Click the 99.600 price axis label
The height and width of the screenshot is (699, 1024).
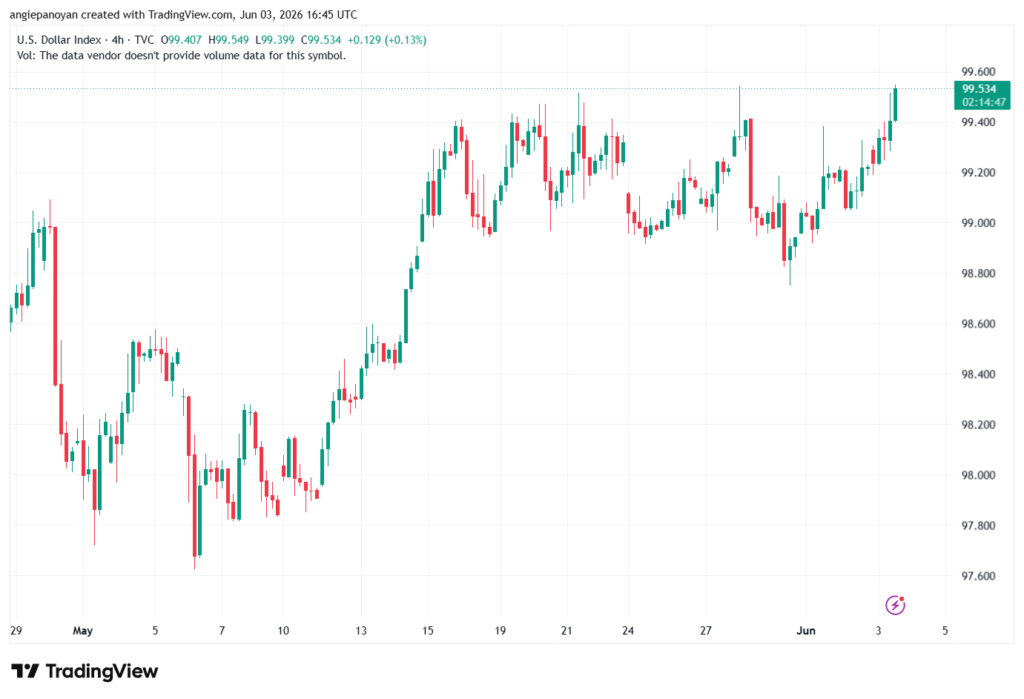[x=978, y=72]
